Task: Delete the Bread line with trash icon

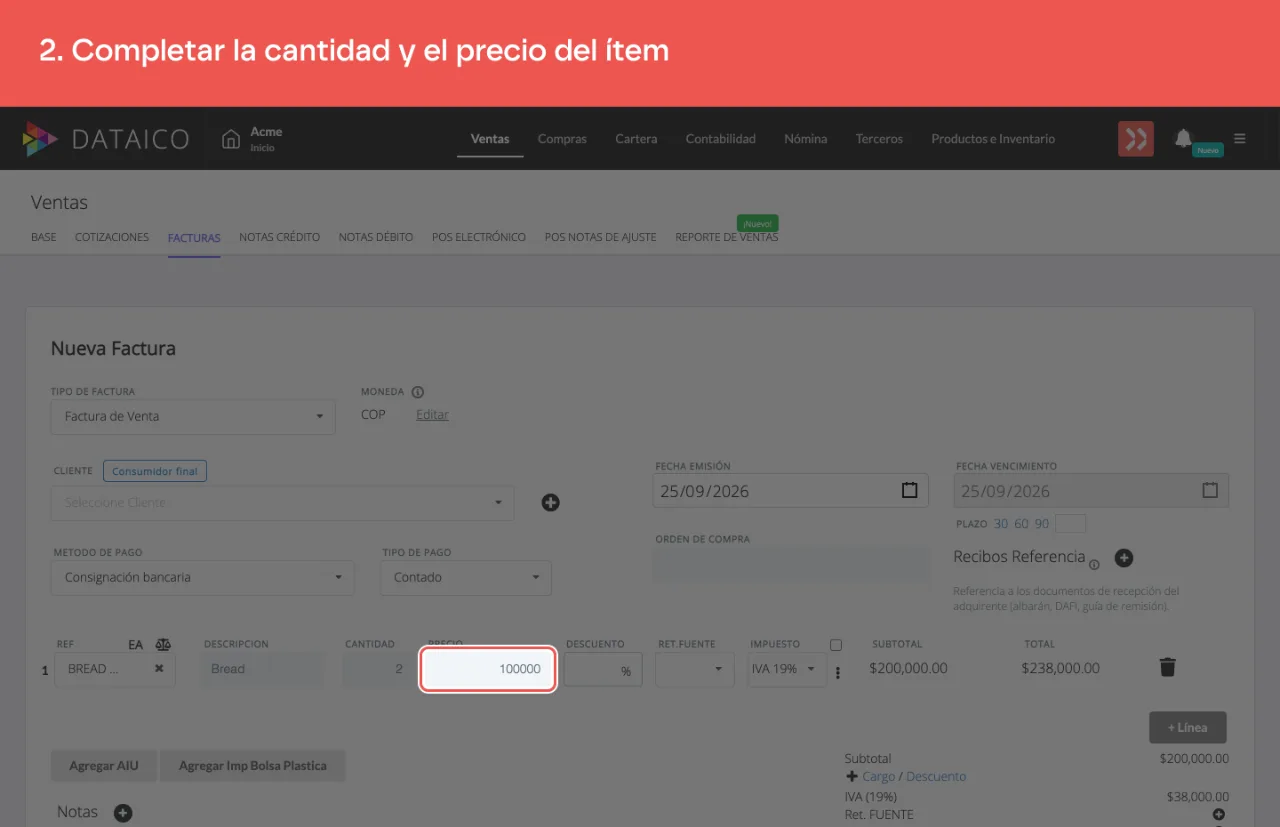Action: point(1167,667)
